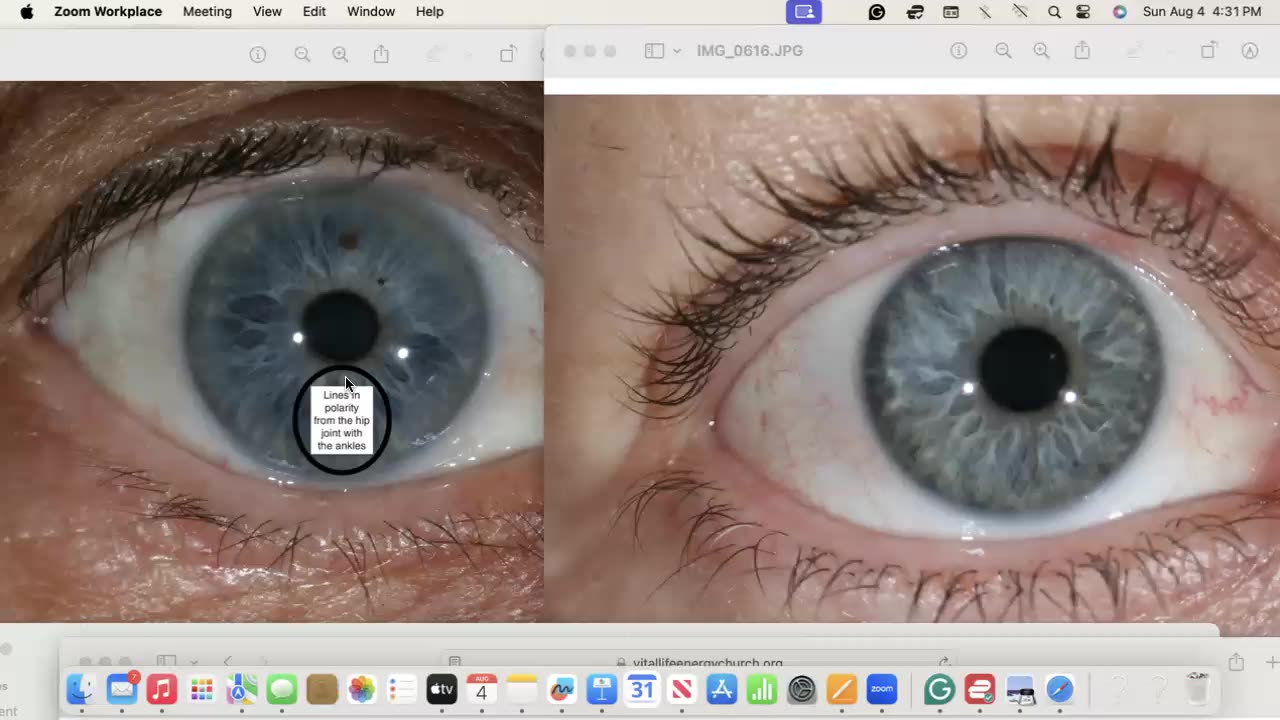1280x720 pixels.
Task: Click Share button in background Safari window
Action: (x=1236, y=662)
